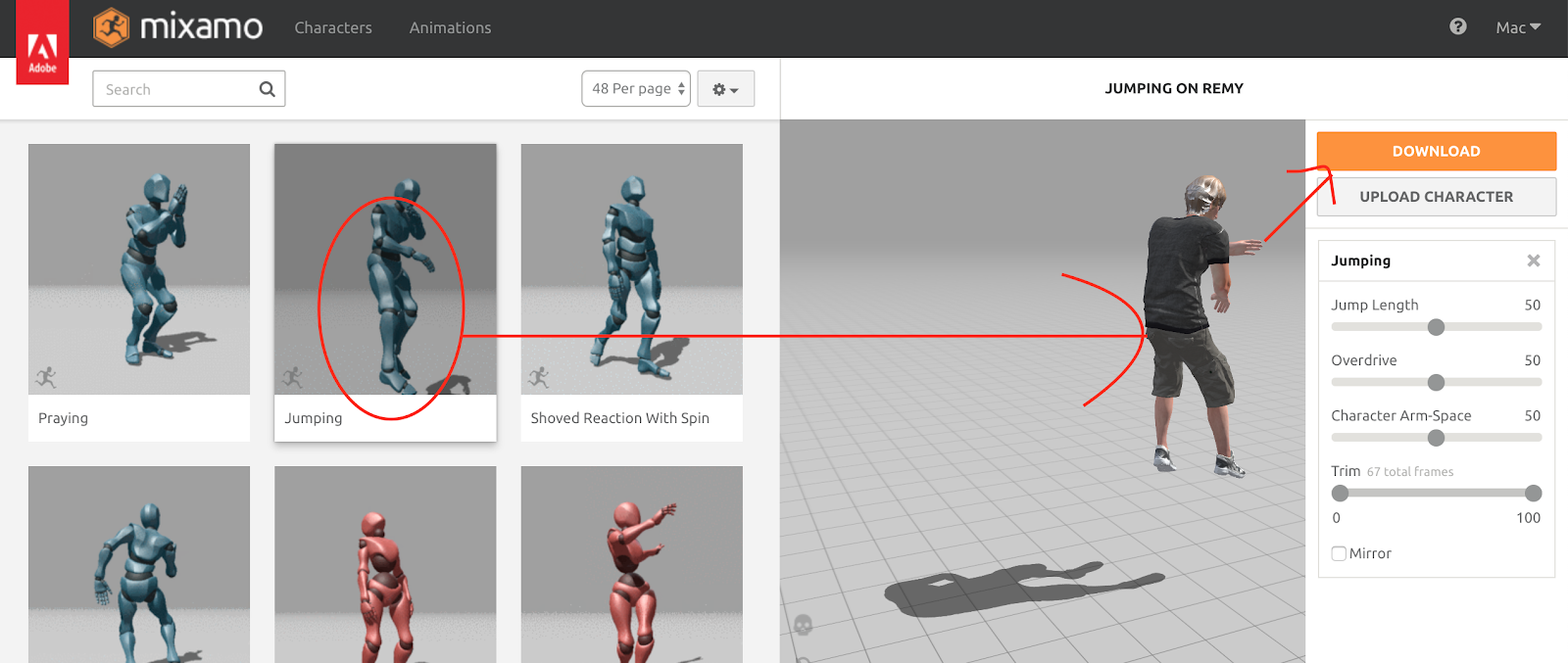1568x663 pixels.
Task: Click the Jump Length slider handle
Action: click(x=1436, y=327)
